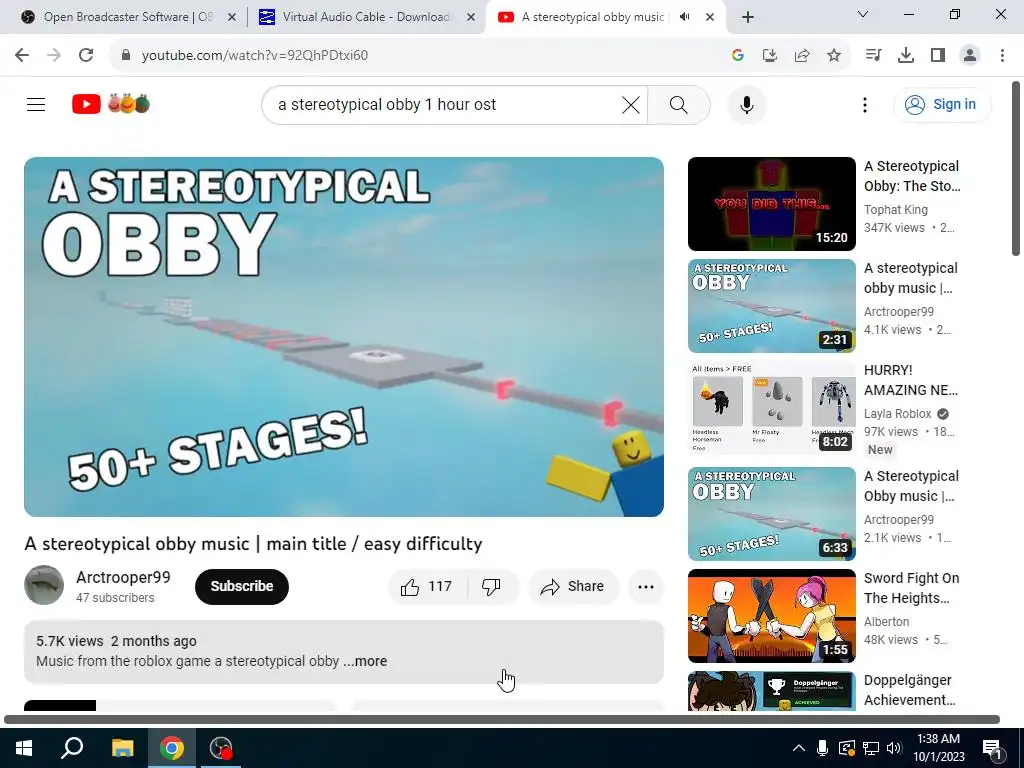Subscribe to Arctrooper99

pyautogui.click(x=242, y=586)
